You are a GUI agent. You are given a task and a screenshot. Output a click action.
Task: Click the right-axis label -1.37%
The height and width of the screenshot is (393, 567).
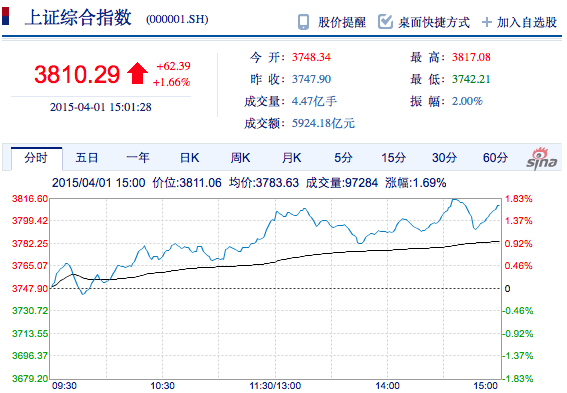[x=517, y=356]
